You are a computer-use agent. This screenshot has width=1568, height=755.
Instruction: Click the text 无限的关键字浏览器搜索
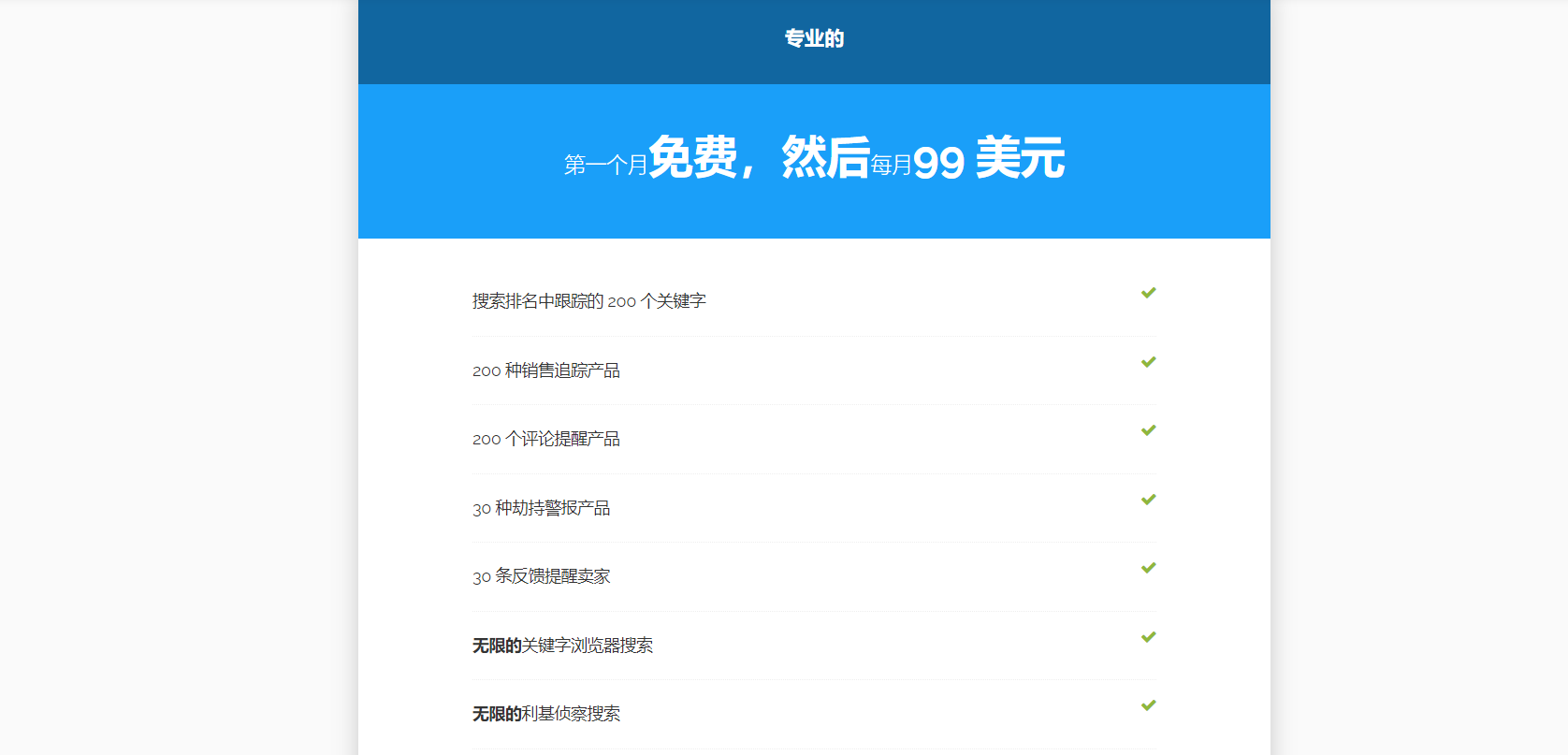pyautogui.click(x=562, y=646)
